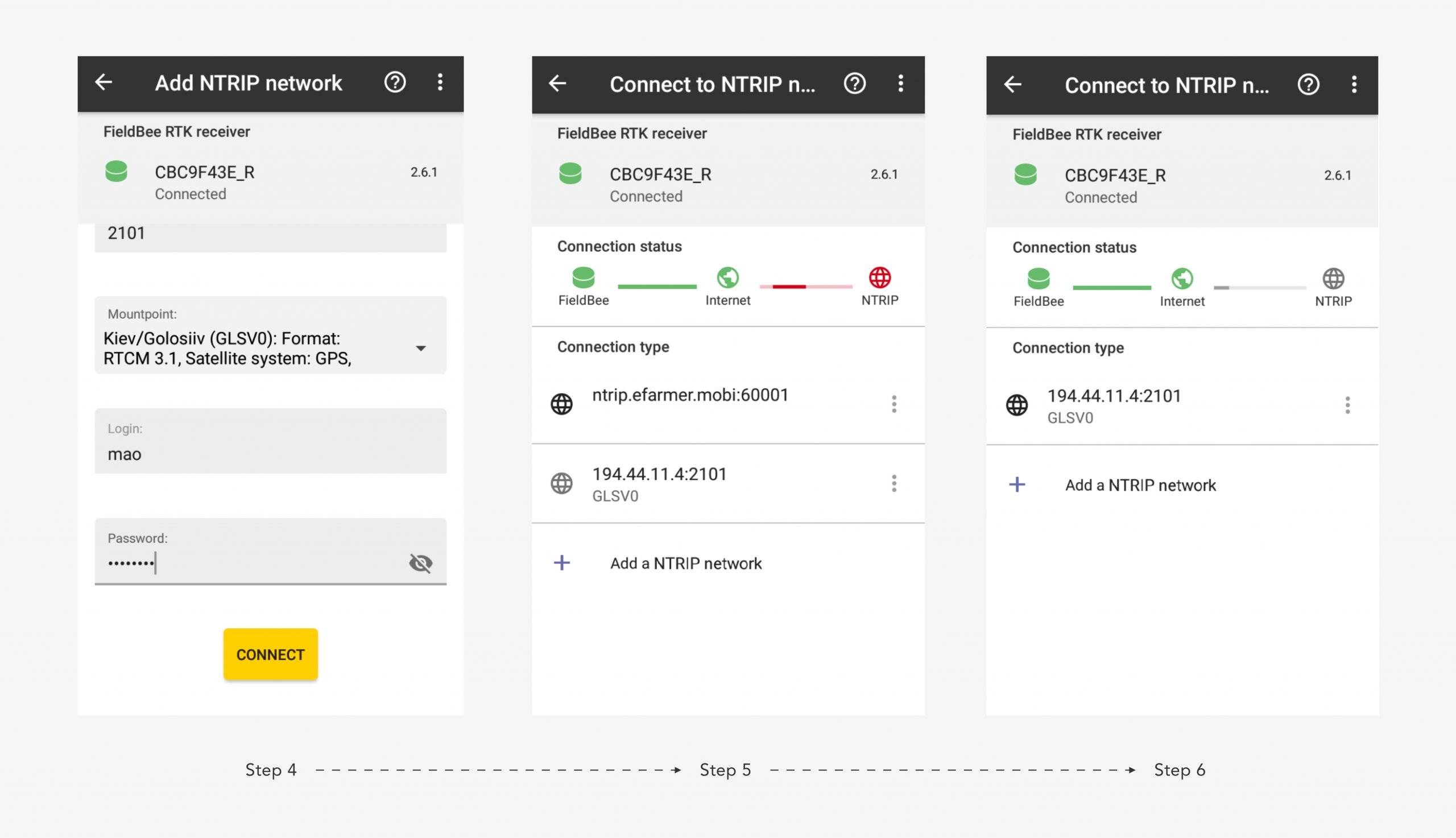Click the globe icon for 194.44.11.4:2101
The width and height of the screenshot is (1456, 838).
pos(562,483)
